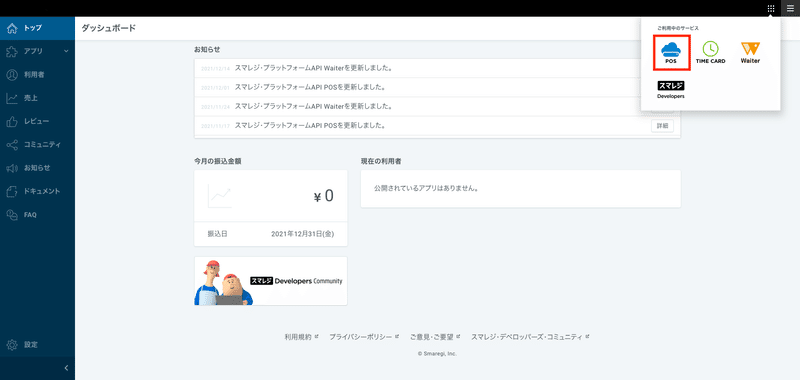Screen dimensions: 800x380
Task: Open the 利用規約 footer link
Action: tap(301, 337)
